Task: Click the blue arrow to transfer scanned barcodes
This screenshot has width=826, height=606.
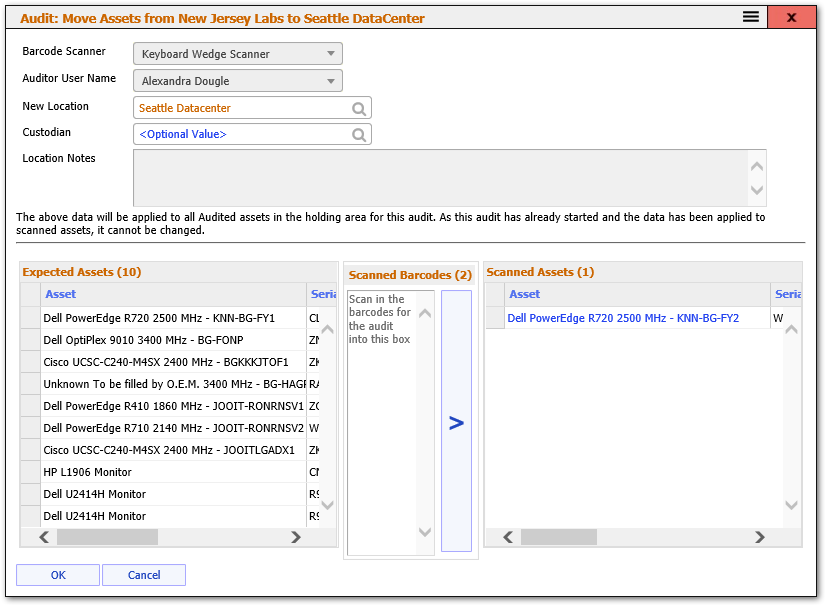Action: (x=456, y=423)
